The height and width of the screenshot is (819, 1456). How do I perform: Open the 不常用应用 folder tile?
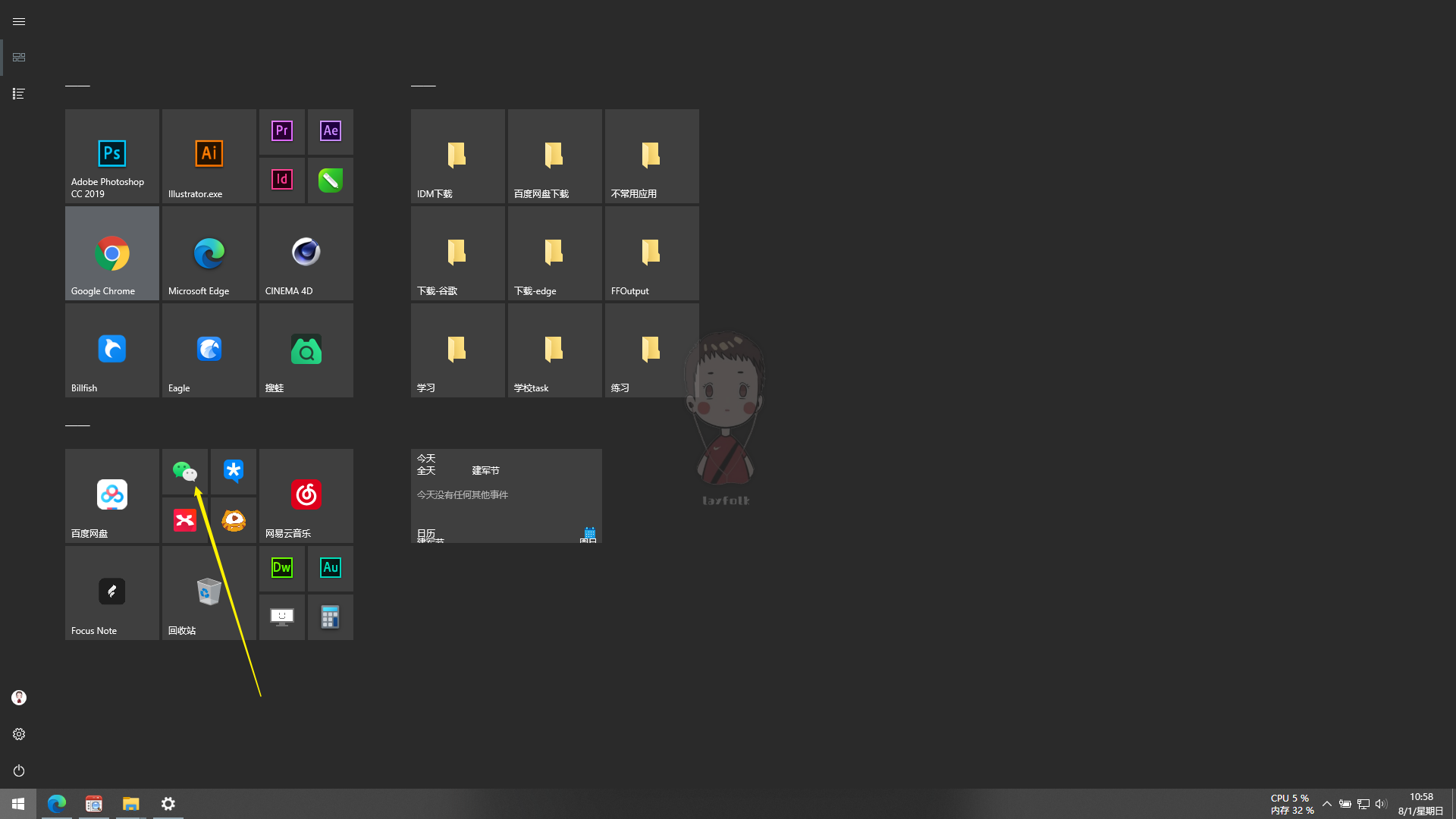(x=651, y=155)
